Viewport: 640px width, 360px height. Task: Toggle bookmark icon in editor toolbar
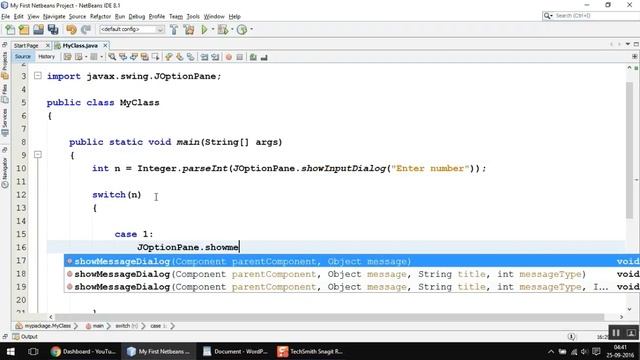click(x=191, y=57)
